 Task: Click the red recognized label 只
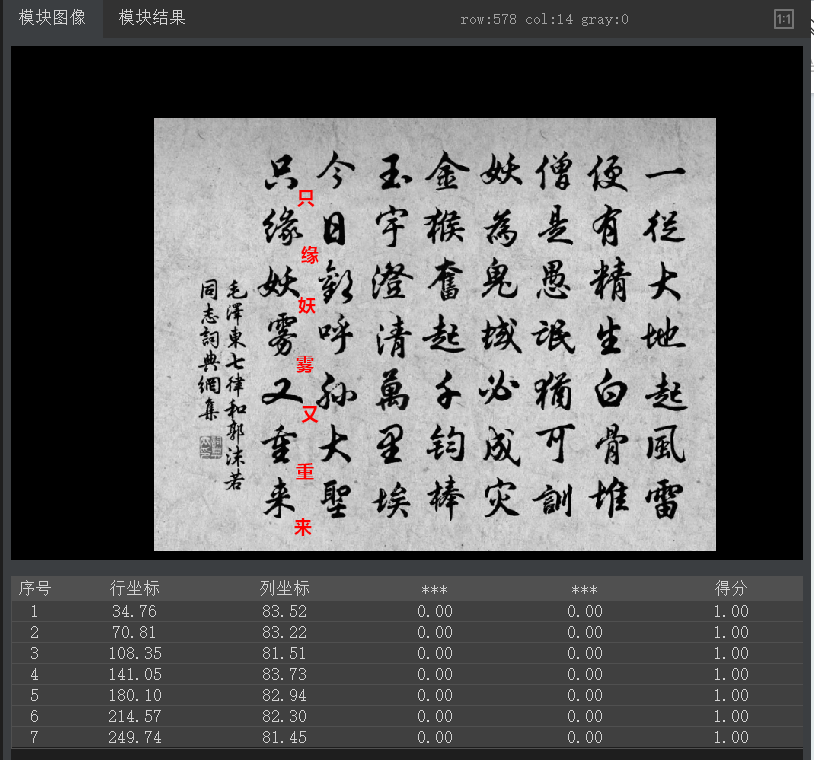[x=306, y=198]
